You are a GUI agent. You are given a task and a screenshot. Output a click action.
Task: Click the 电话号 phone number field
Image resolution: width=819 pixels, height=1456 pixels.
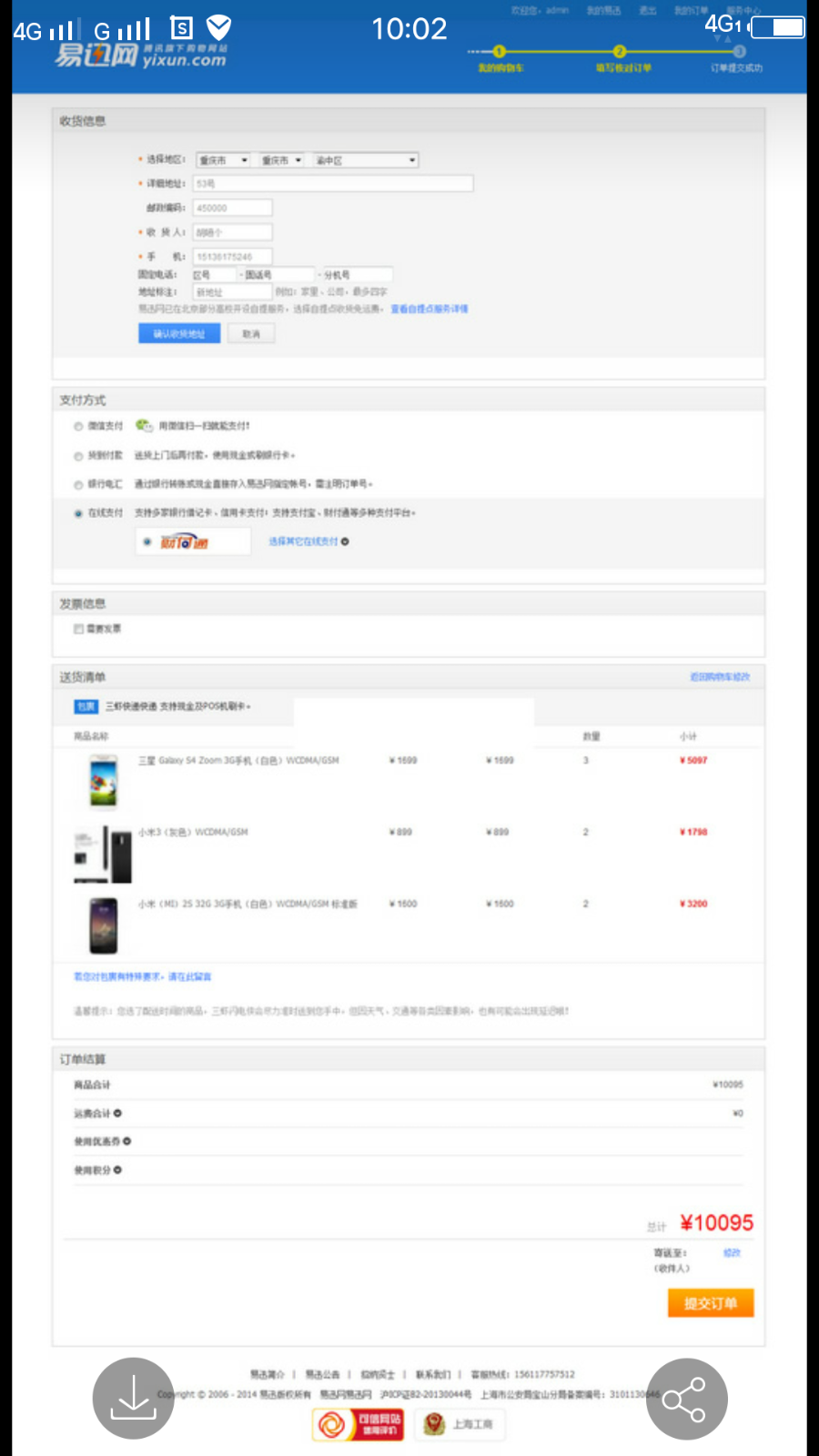278,275
